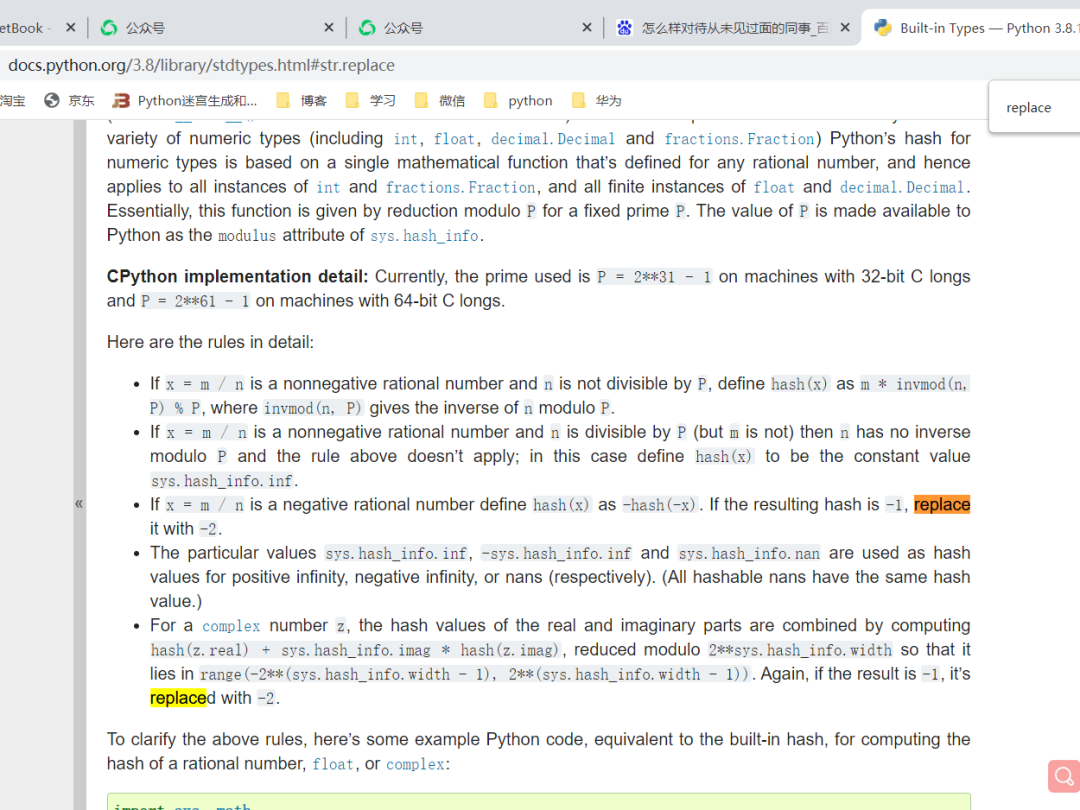Click the yellow highlighted replaced match

pyautogui.click(x=178, y=698)
